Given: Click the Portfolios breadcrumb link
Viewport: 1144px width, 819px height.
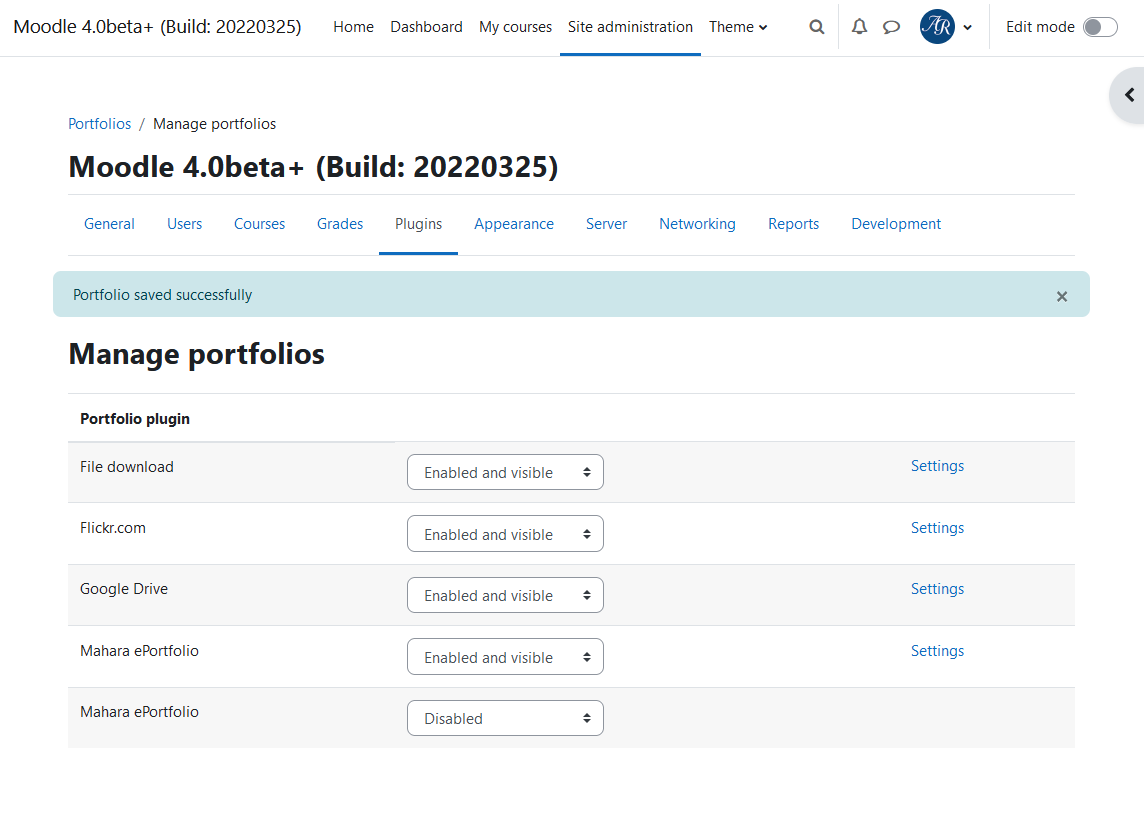Looking at the screenshot, I should click(99, 124).
